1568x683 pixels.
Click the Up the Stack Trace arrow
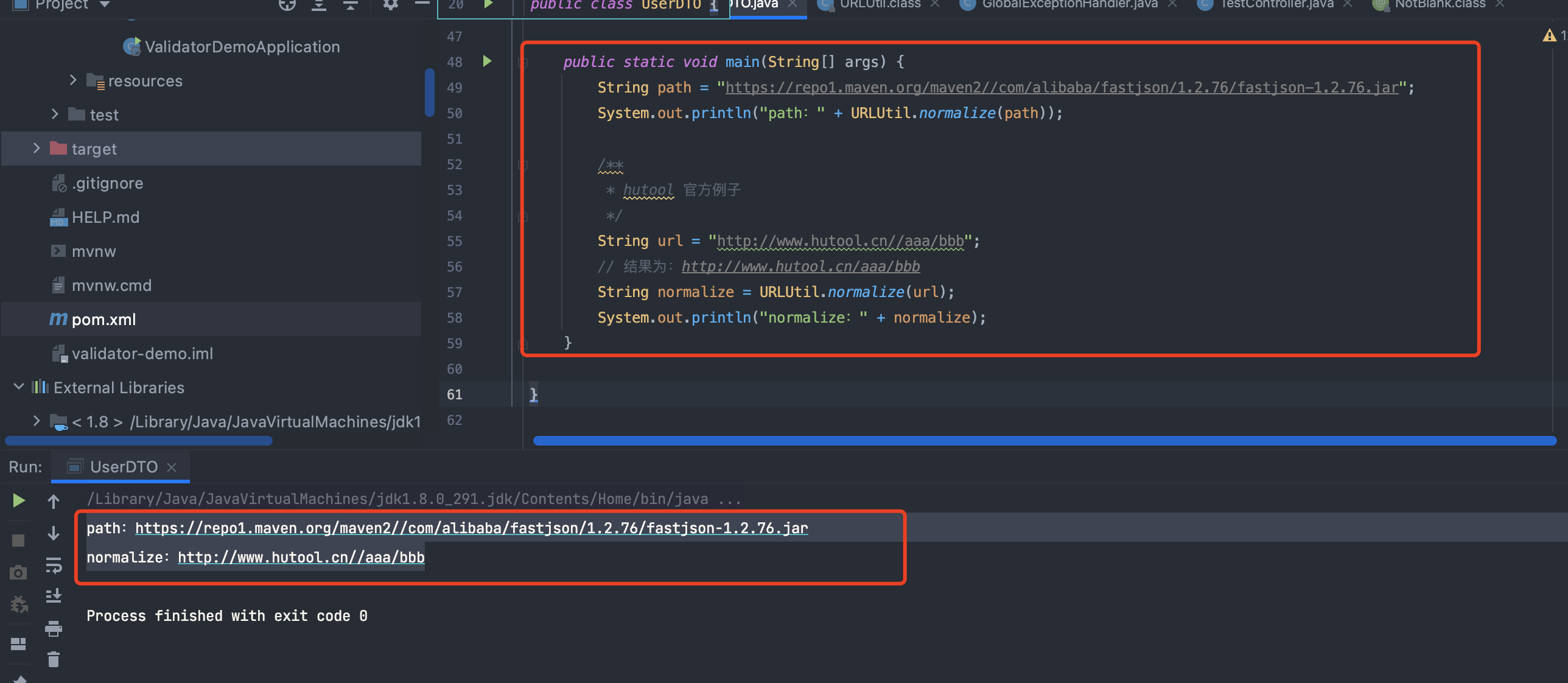point(54,501)
